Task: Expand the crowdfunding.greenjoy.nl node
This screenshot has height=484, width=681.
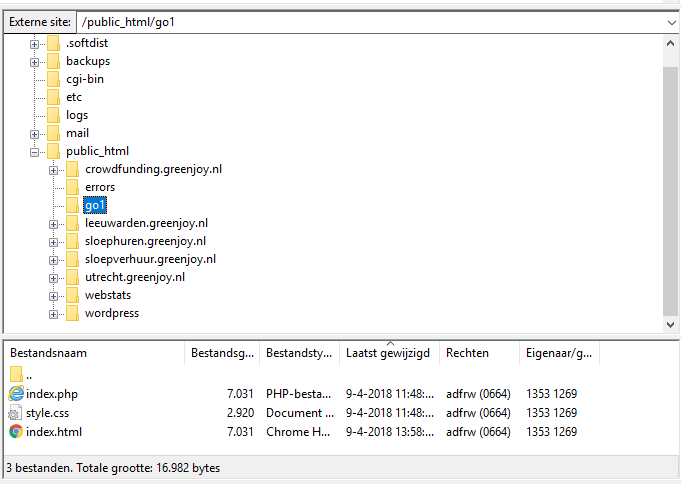Action: (x=53, y=170)
